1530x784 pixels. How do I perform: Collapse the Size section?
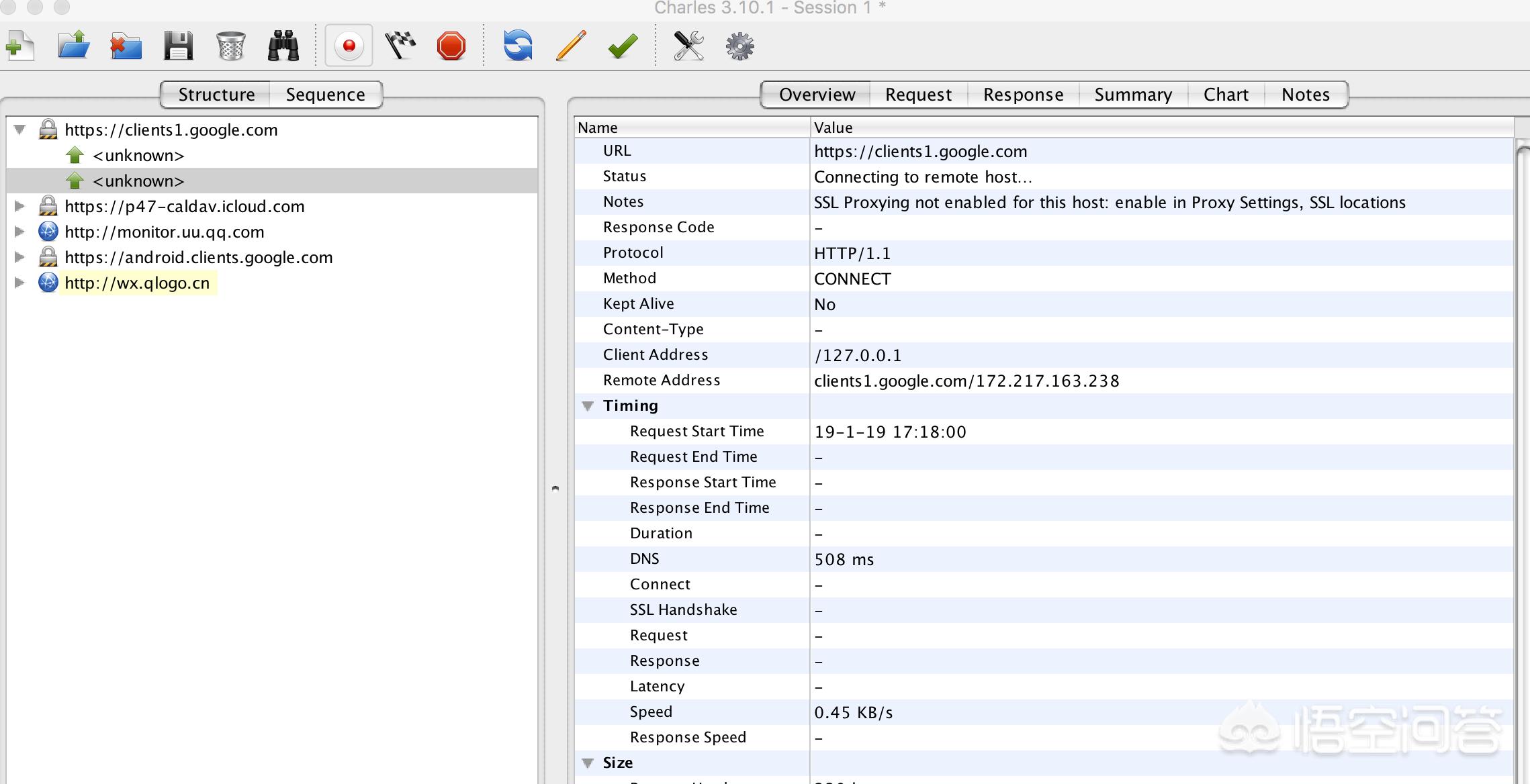pyautogui.click(x=588, y=763)
